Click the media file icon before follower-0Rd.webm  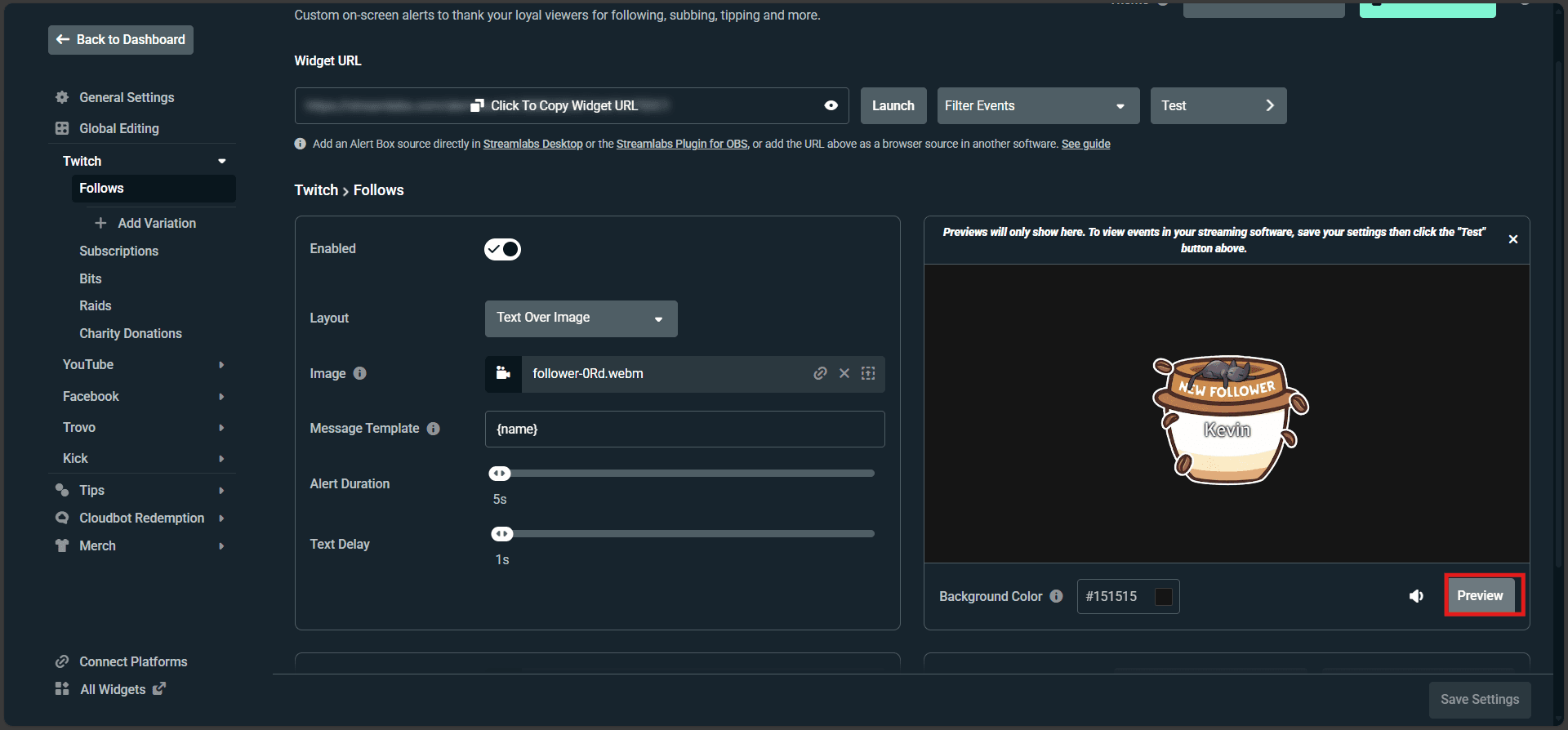[503, 373]
